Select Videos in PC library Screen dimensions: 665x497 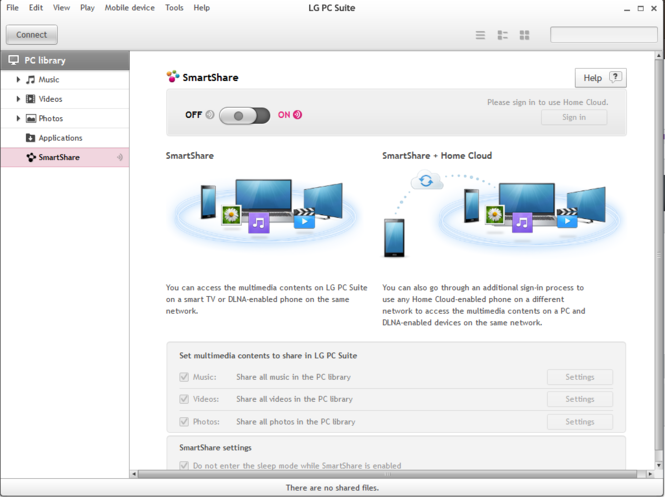click(x=65, y=99)
